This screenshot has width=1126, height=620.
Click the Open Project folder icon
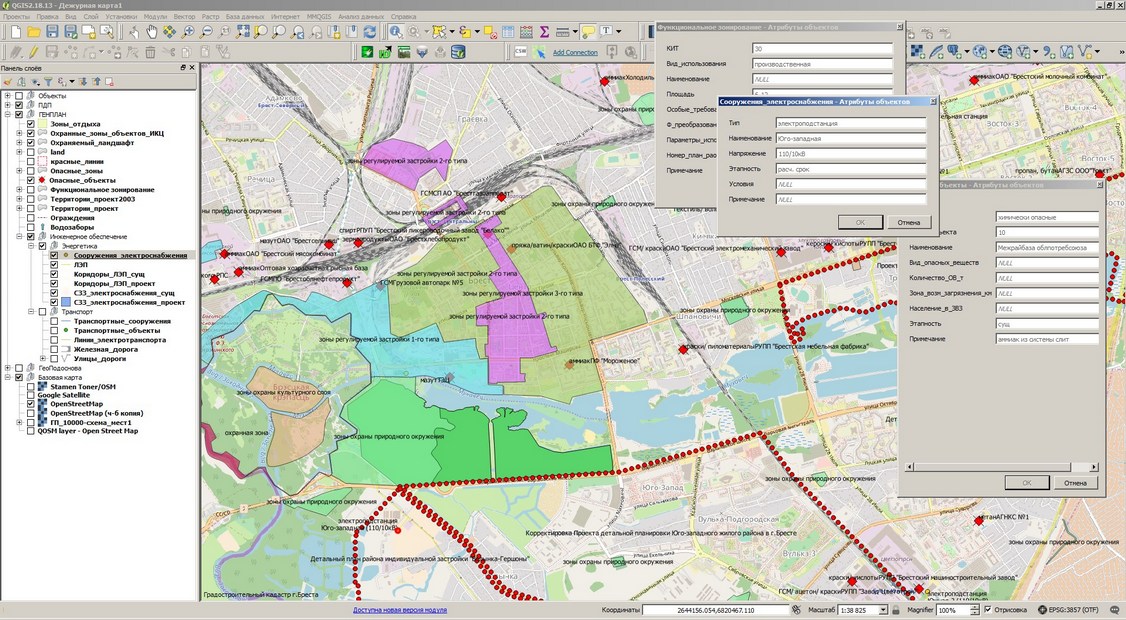tap(32, 32)
